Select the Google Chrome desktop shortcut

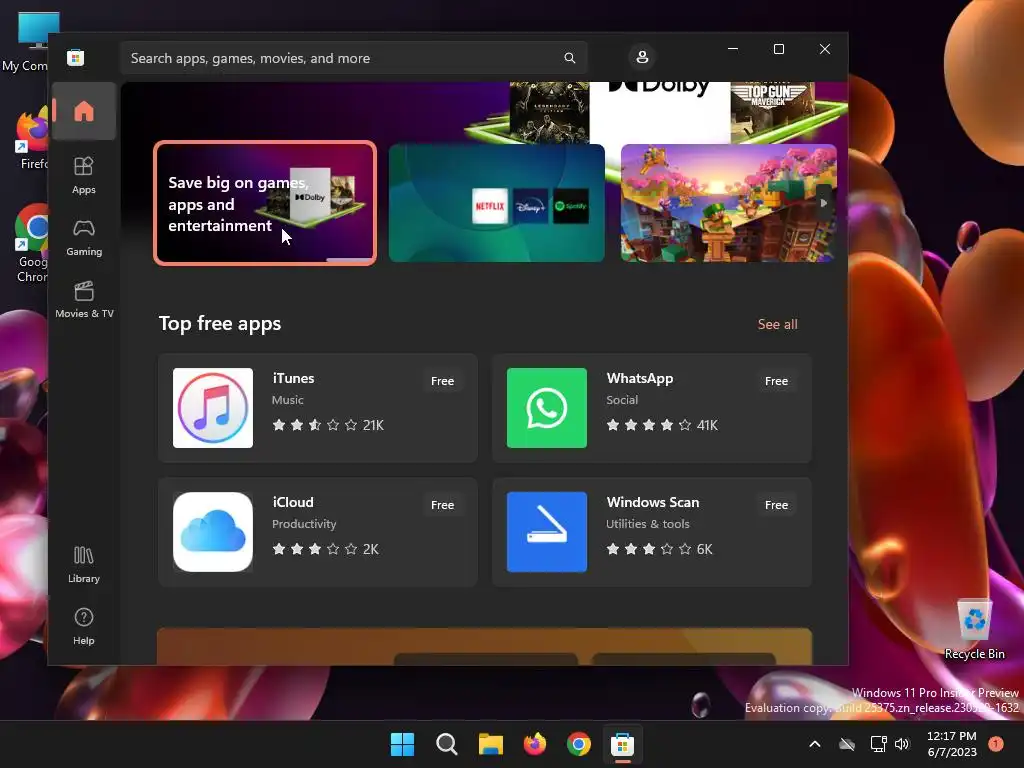click(x=31, y=244)
